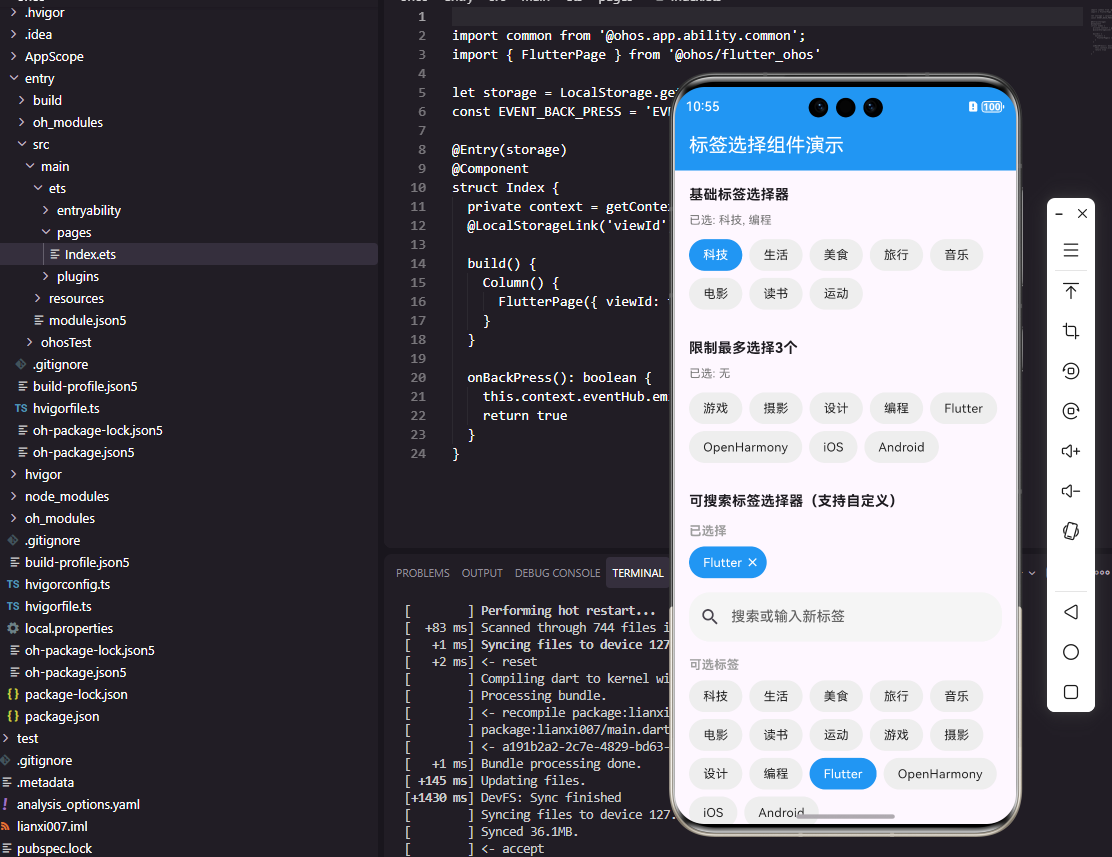
Task: Click the TS icon beside hvigorconfig.ts
Action: coord(13,585)
